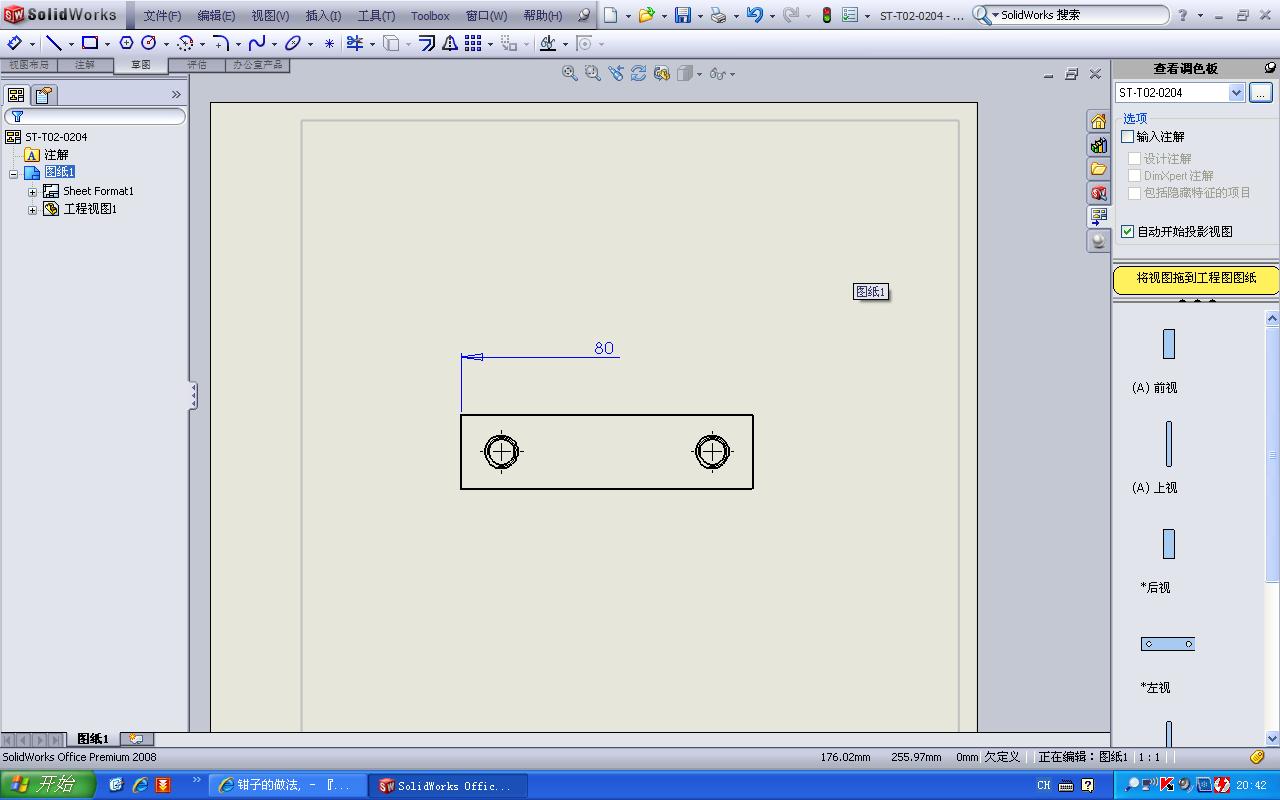Click the 钳子的做法 browser taskbar button
This screenshot has height=800, width=1280.
(287, 786)
